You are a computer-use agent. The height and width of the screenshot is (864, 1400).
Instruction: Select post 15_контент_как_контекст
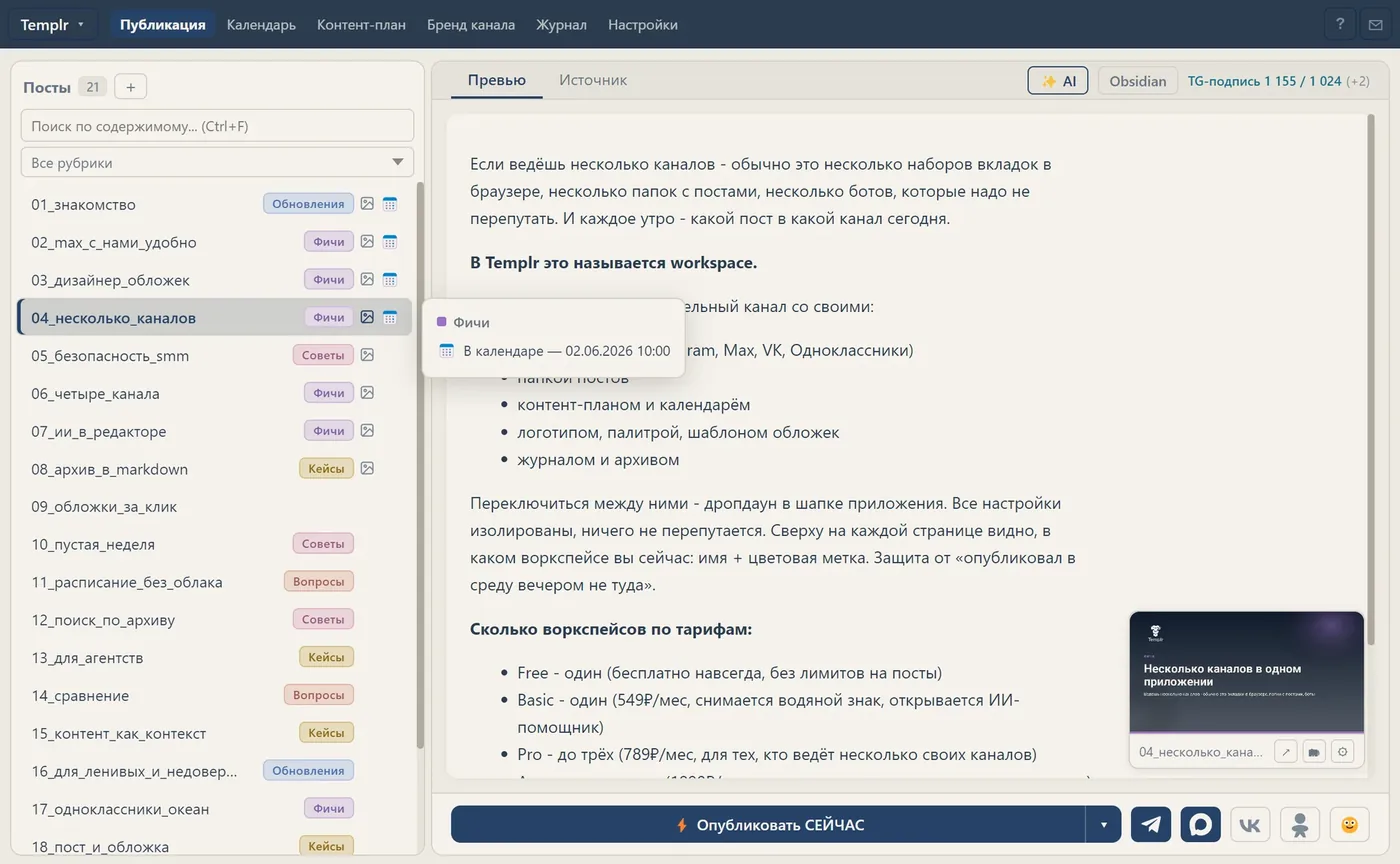[x=215, y=733]
